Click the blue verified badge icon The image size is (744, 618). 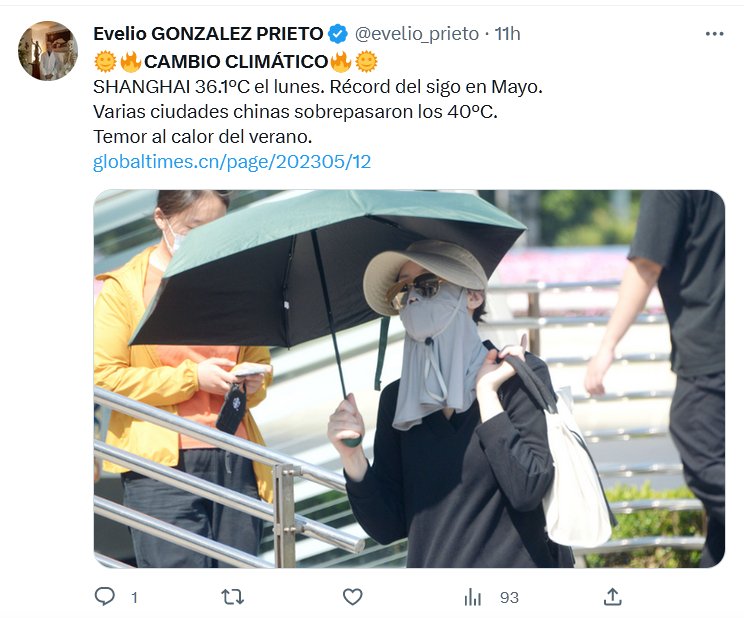pyautogui.click(x=338, y=34)
